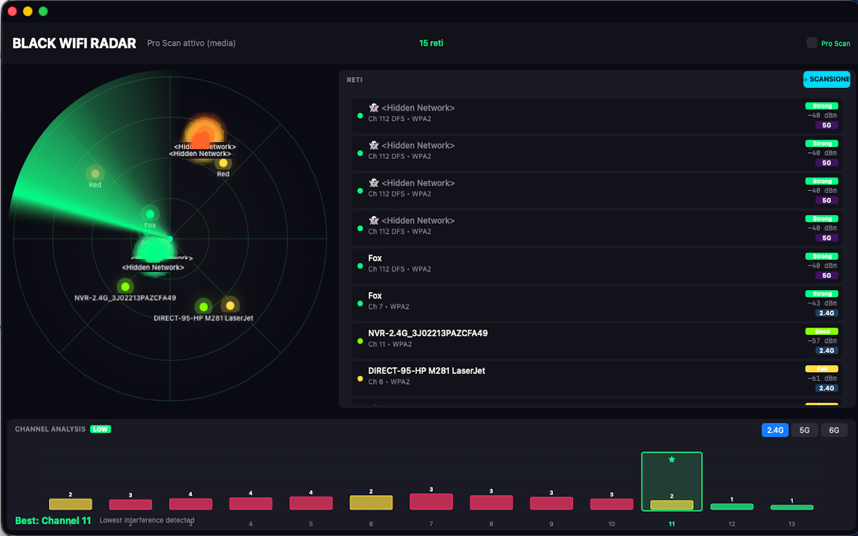Switch channel analysis to the 6G tab
The width and height of the screenshot is (858, 536).
tap(833, 430)
